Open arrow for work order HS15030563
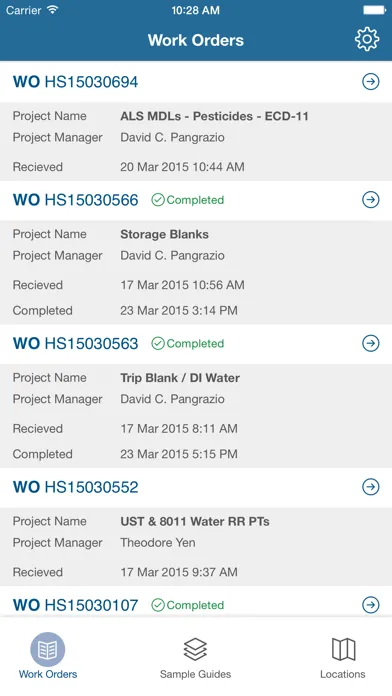392x696 pixels. [371, 343]
